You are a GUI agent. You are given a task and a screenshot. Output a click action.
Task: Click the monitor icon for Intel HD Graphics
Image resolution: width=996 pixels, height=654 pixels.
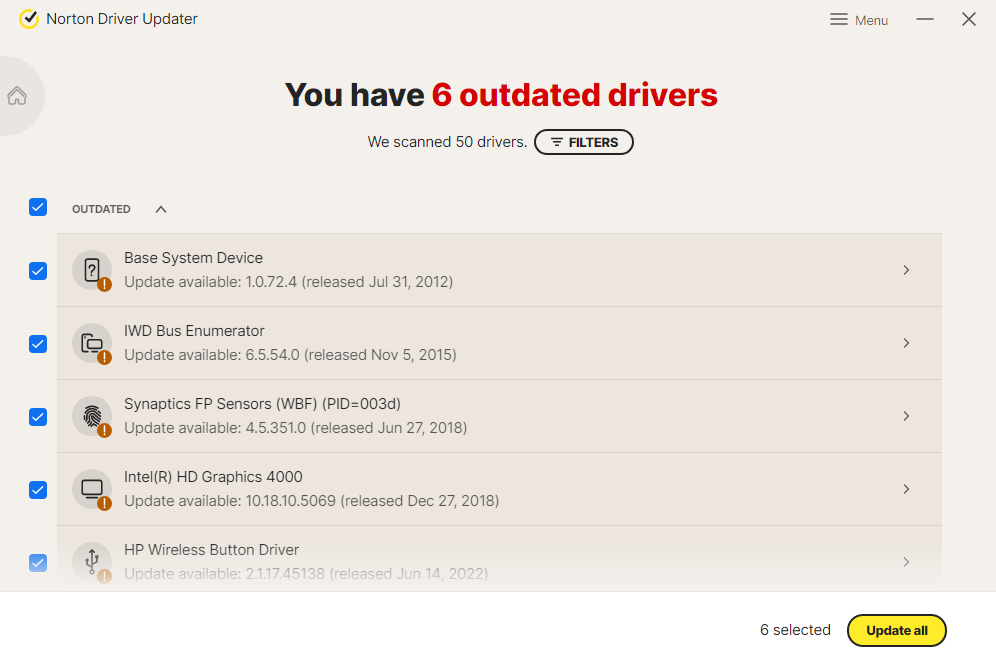(92, 490)
